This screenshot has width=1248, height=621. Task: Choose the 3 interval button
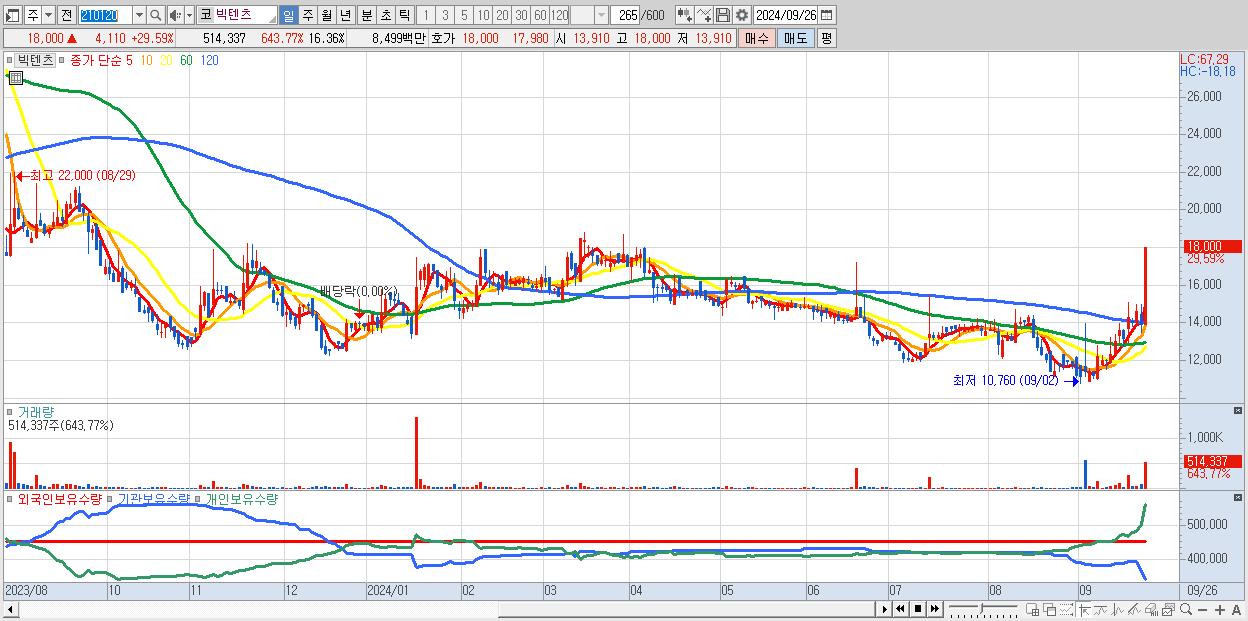(445, 15)
